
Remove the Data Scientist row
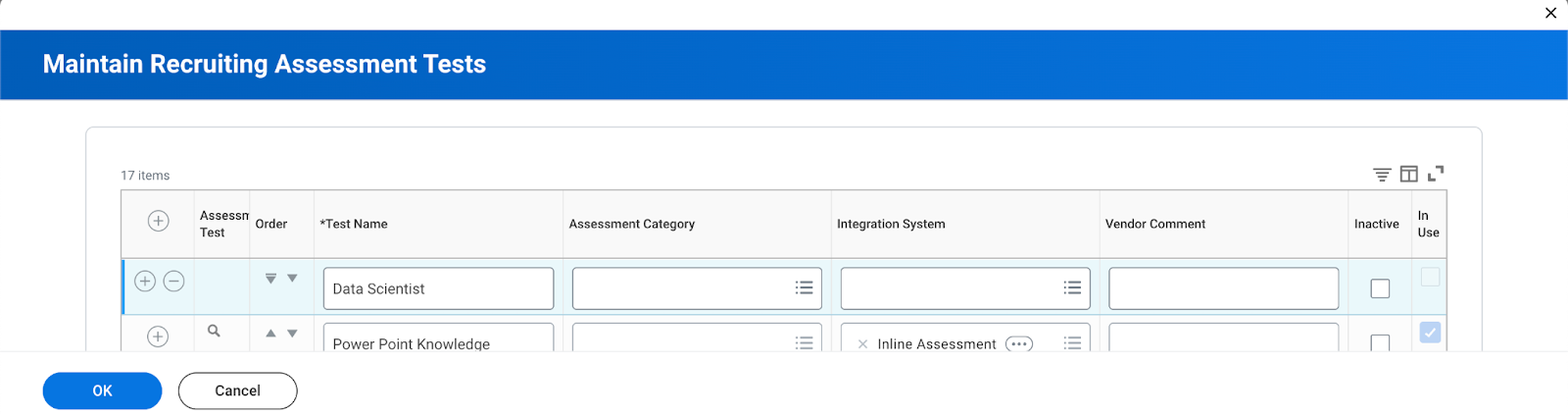tap(173, 282)
